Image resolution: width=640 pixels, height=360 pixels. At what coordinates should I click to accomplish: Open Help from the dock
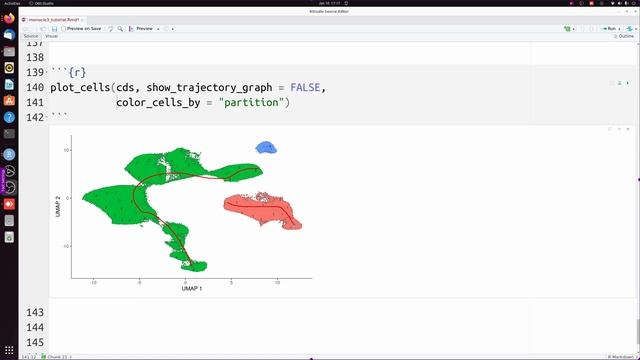(x=9, y=118)
